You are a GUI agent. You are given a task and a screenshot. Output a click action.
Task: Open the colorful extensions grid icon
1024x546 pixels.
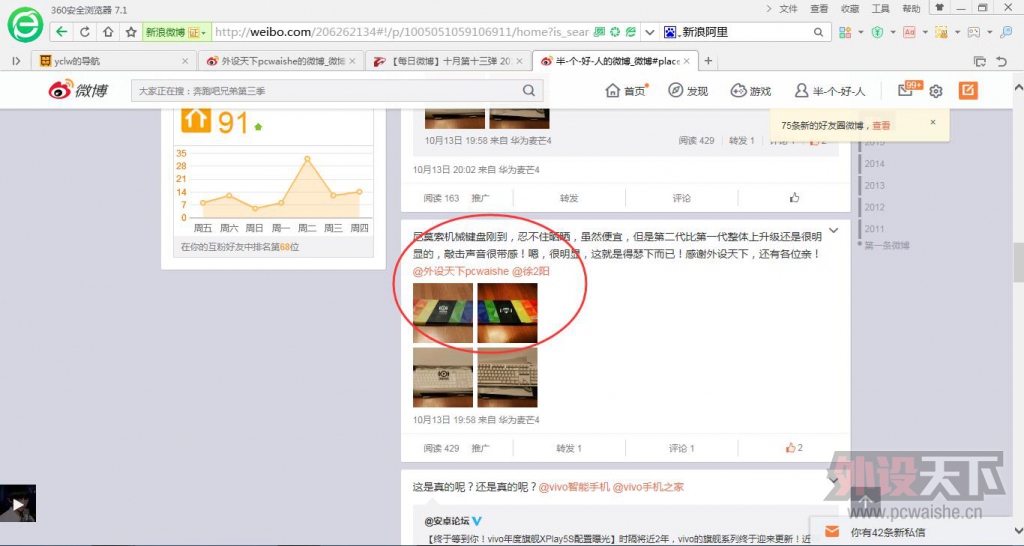[845, 32]
